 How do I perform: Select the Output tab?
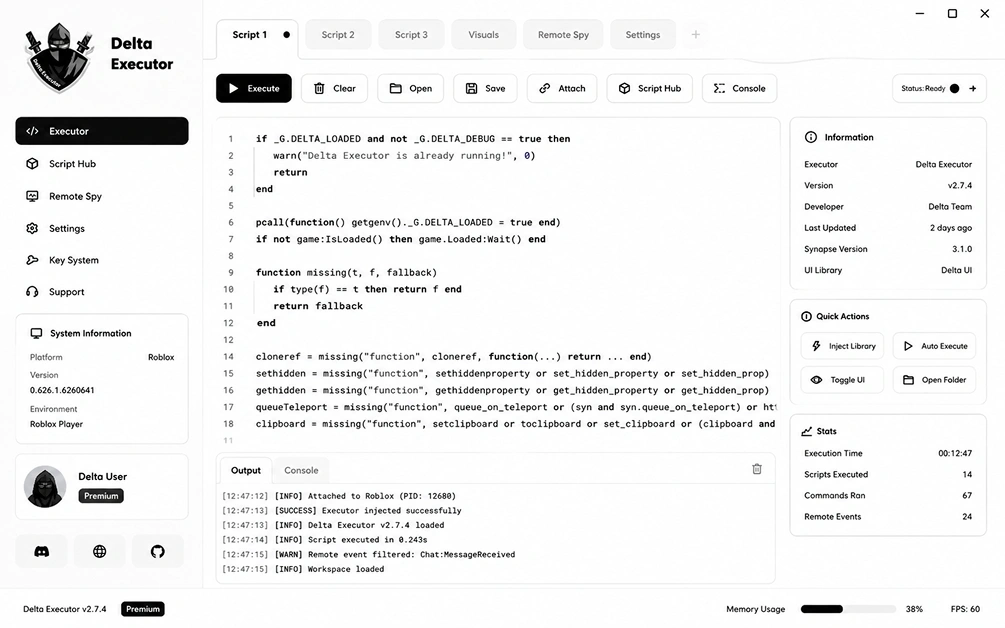coord(245,470)
